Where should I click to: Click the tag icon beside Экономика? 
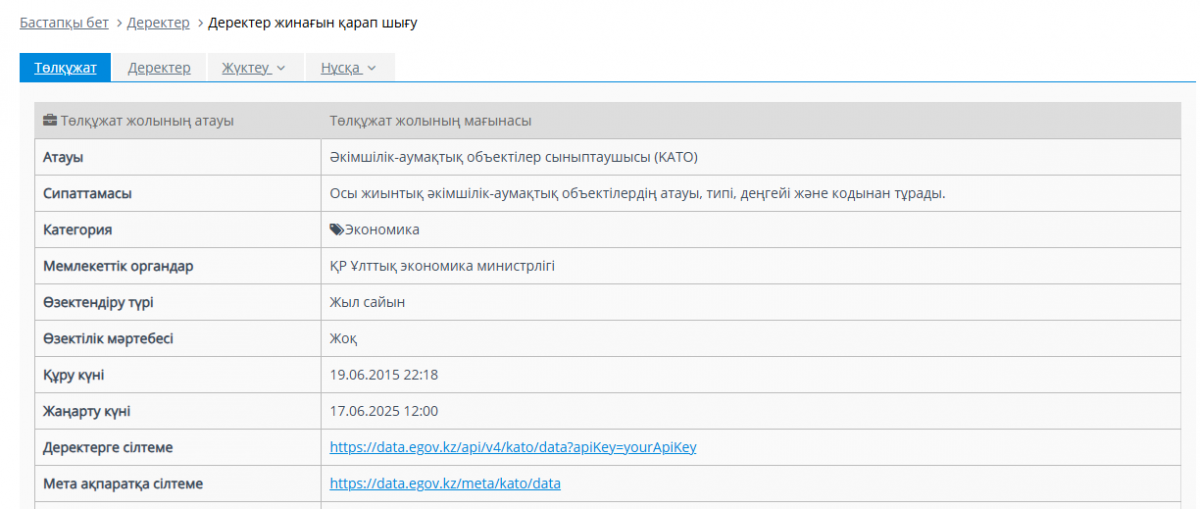coord(336,230)
